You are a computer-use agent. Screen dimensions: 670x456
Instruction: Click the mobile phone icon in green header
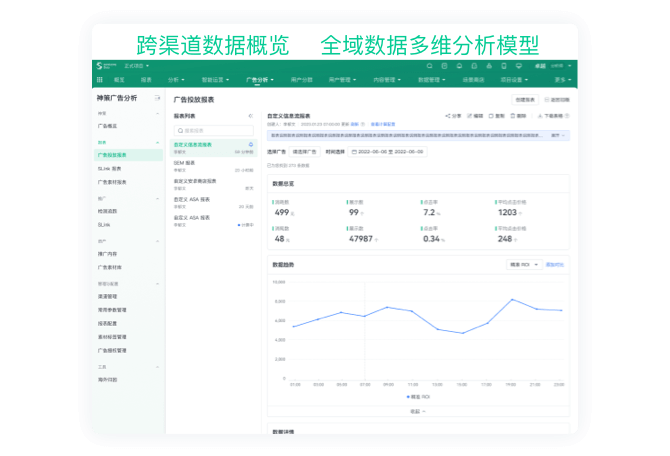coord(504,66)
